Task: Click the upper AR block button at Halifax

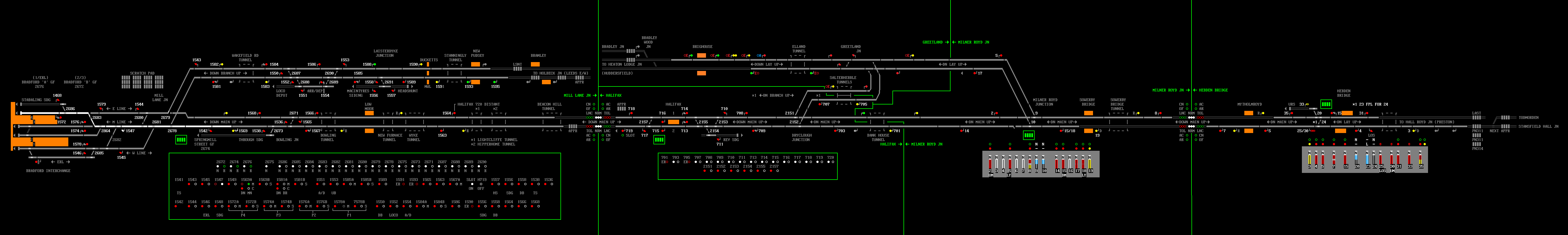Action: 602,109
